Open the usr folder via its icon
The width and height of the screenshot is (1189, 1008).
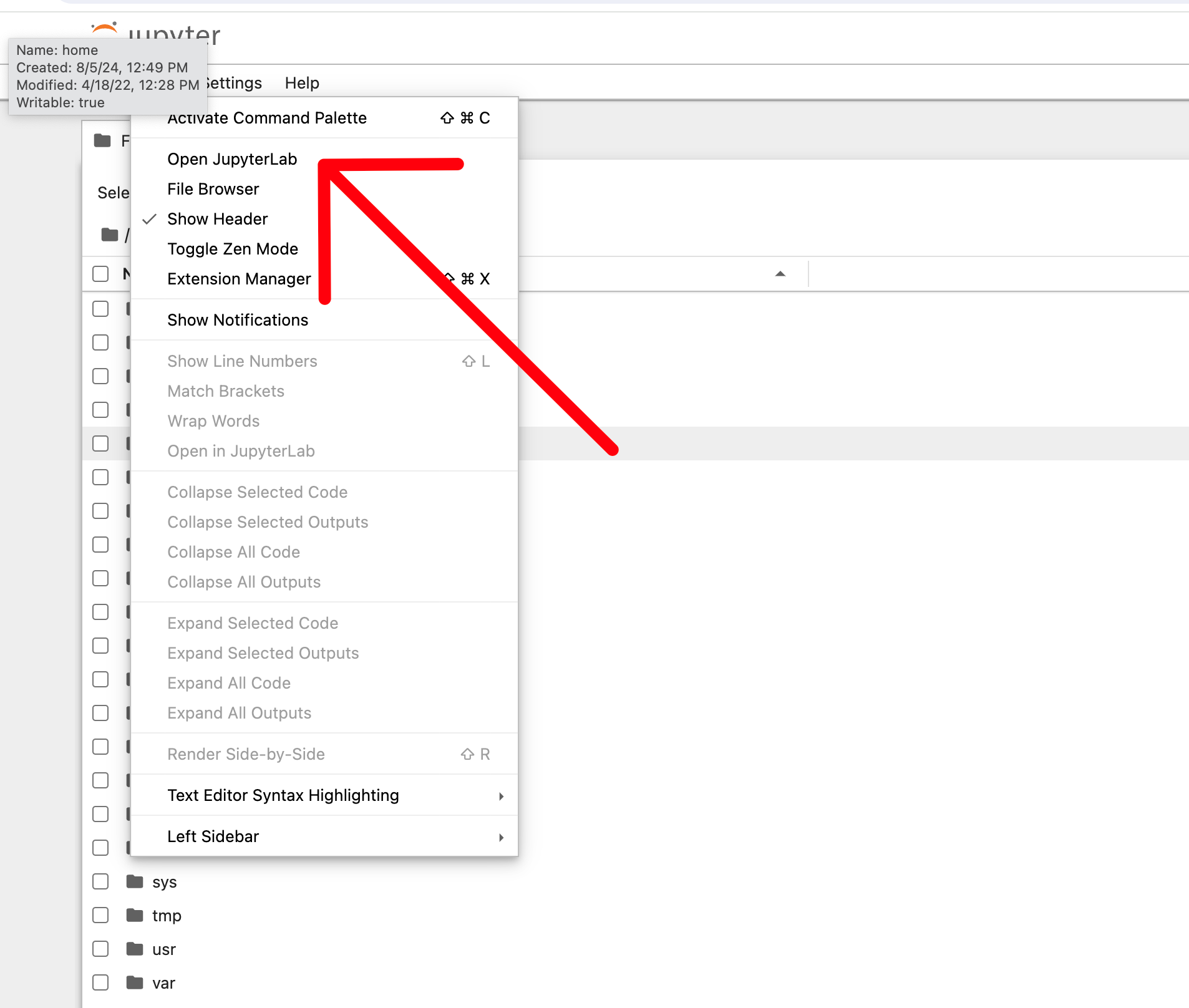pyautogui.click(x=135, y=949)
